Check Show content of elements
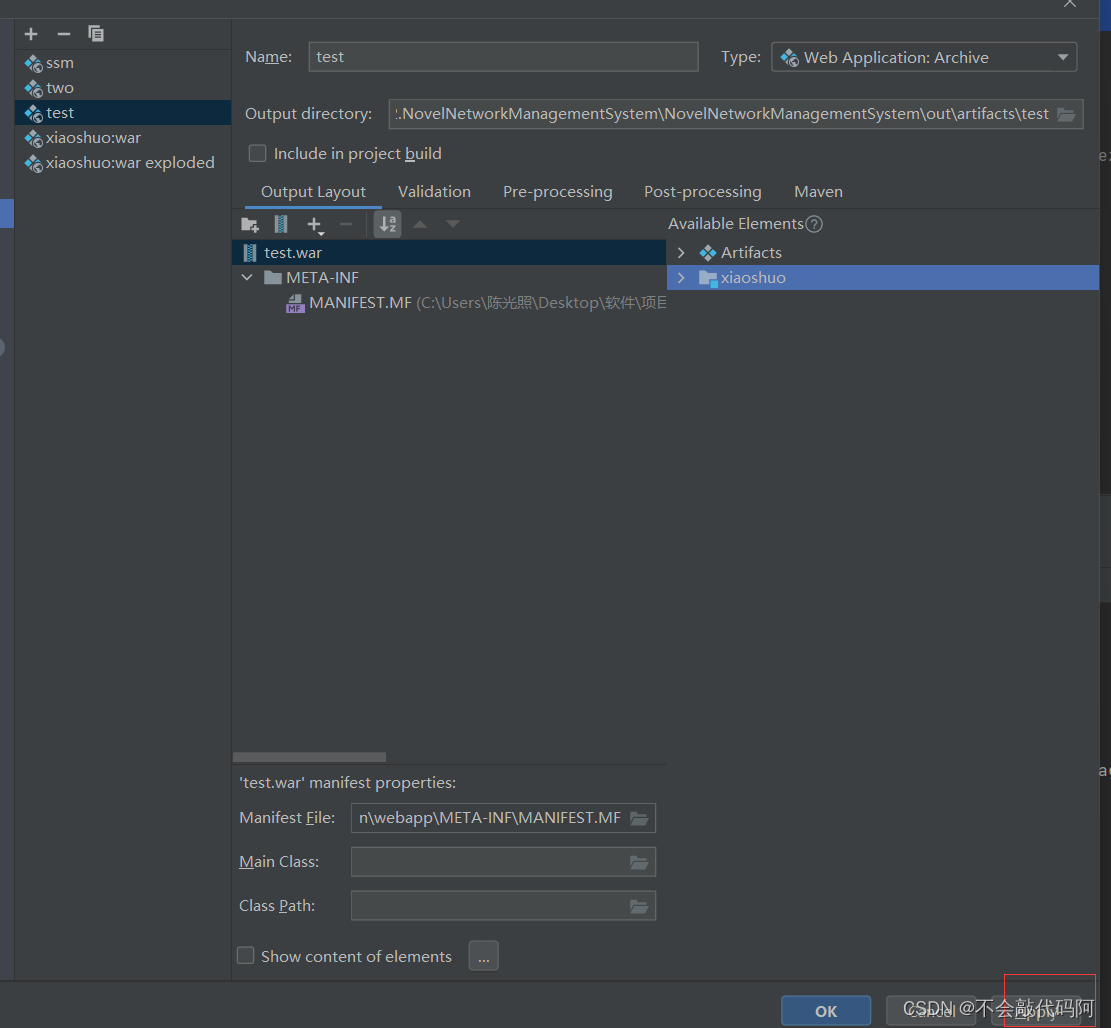 [x=246, y=956]
